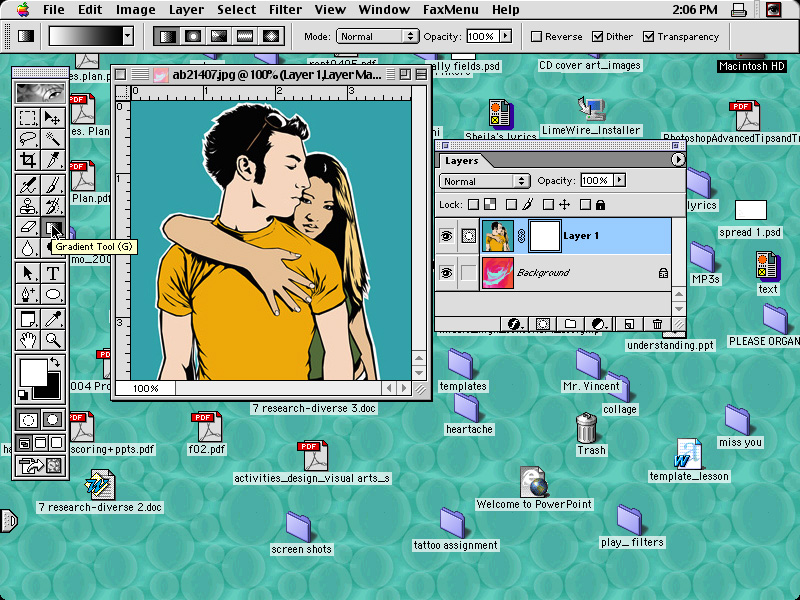
Task: Open the Layer menu
Action: (186, 10)
